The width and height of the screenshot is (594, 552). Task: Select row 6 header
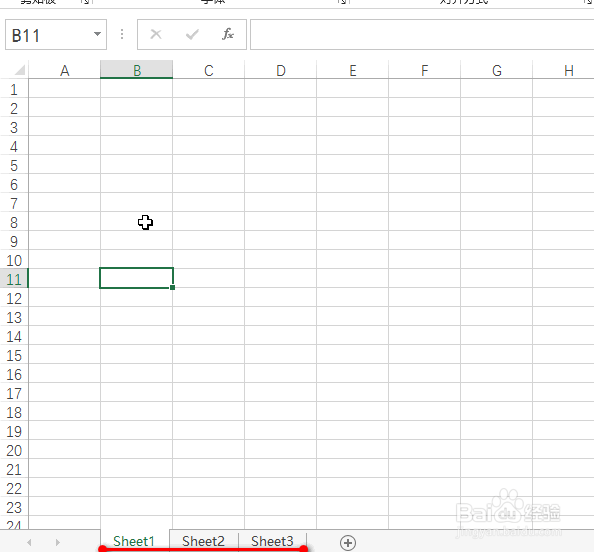point(14,184)
